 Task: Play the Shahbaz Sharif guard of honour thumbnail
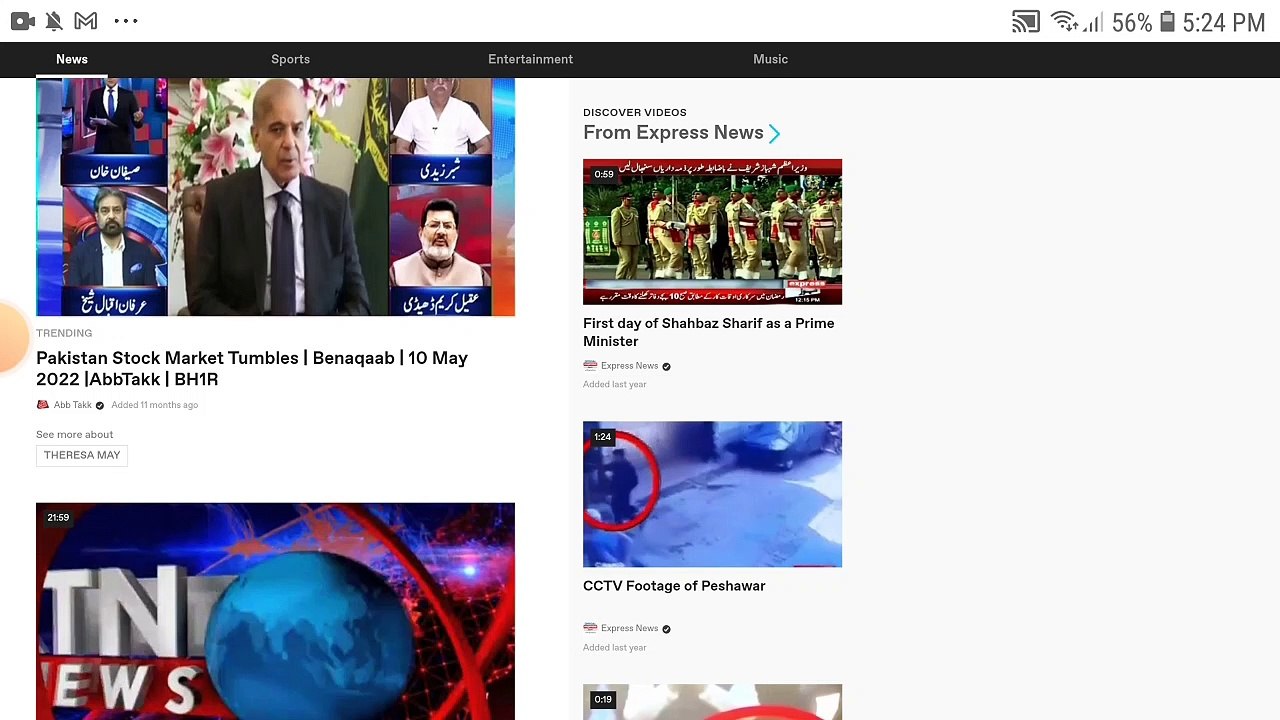pos(712,231)
